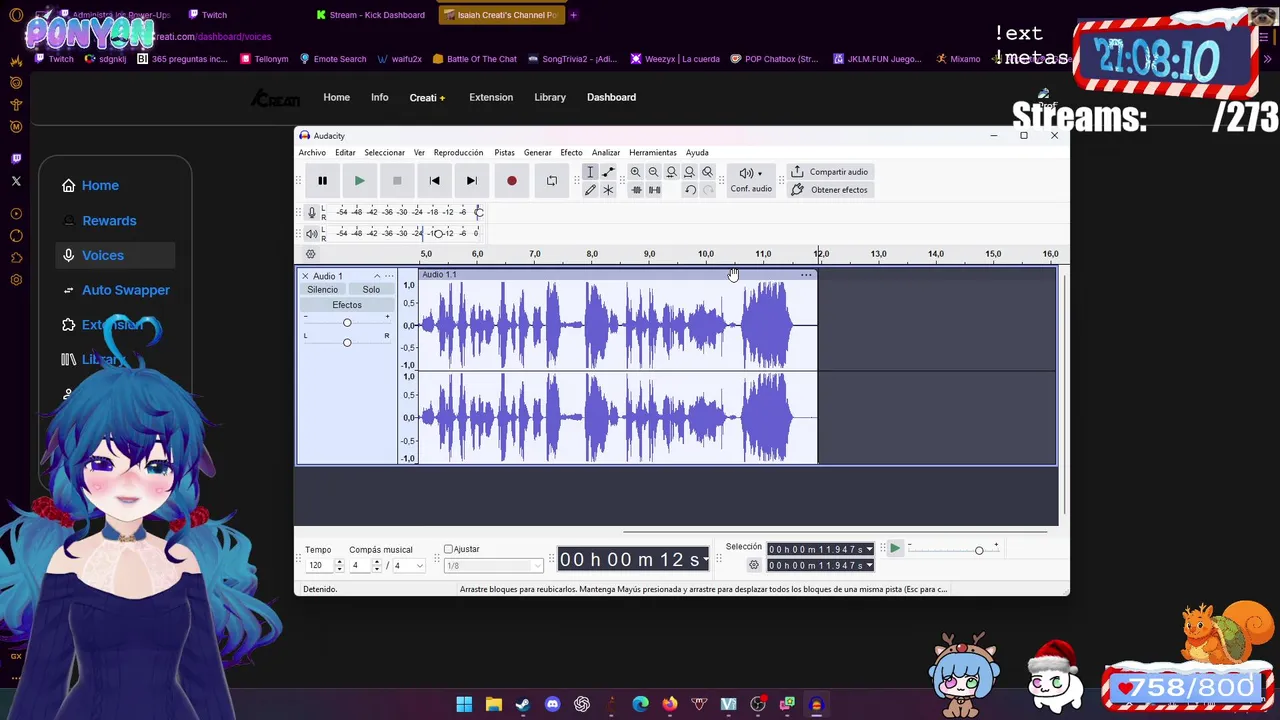The height and width of the screenshot is (720, 1280).
Task: Click the Play-at-speed green button
Action: (x=895, y=549)
